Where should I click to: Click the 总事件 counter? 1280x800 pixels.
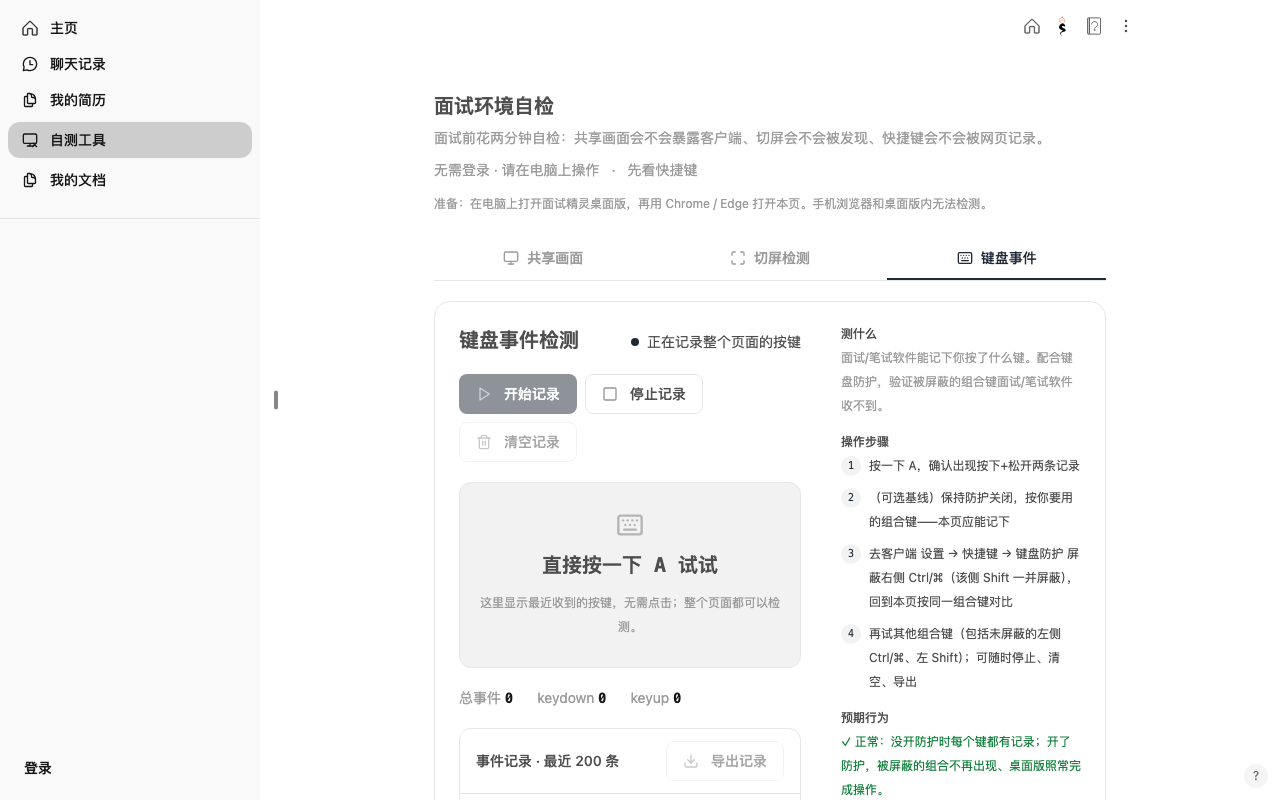point(486,698)
